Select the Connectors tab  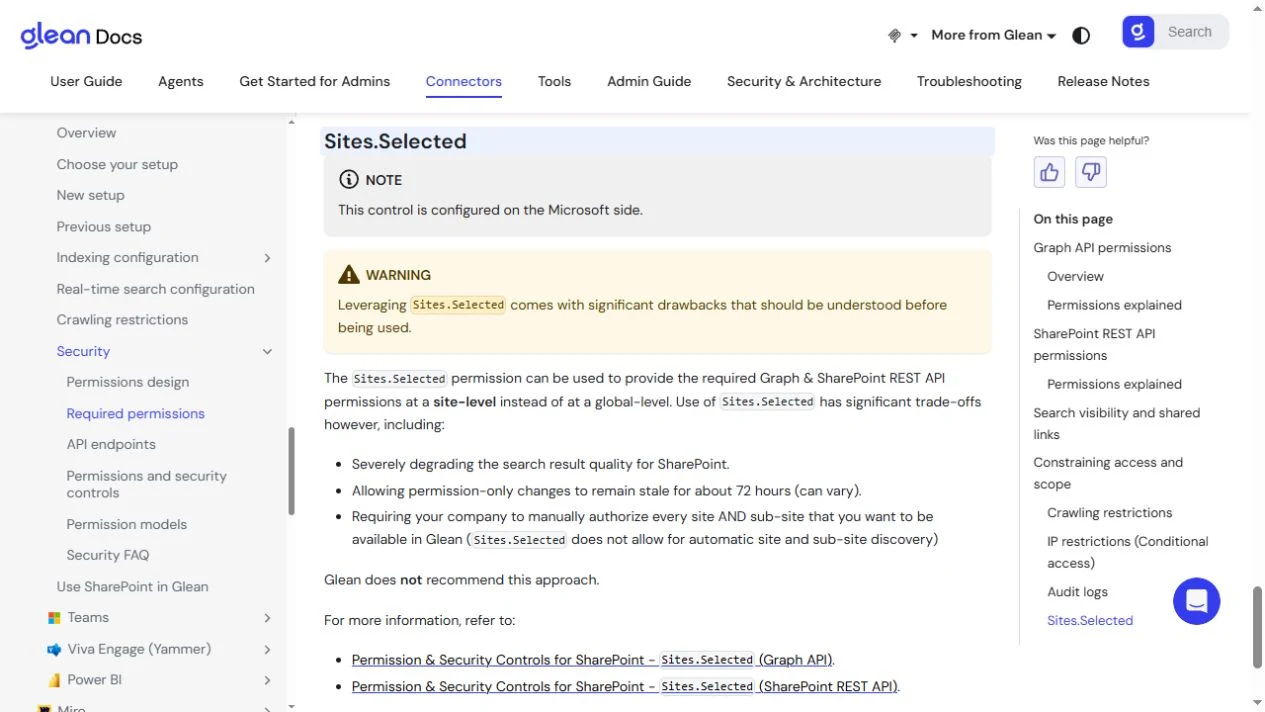pos(464,81)
